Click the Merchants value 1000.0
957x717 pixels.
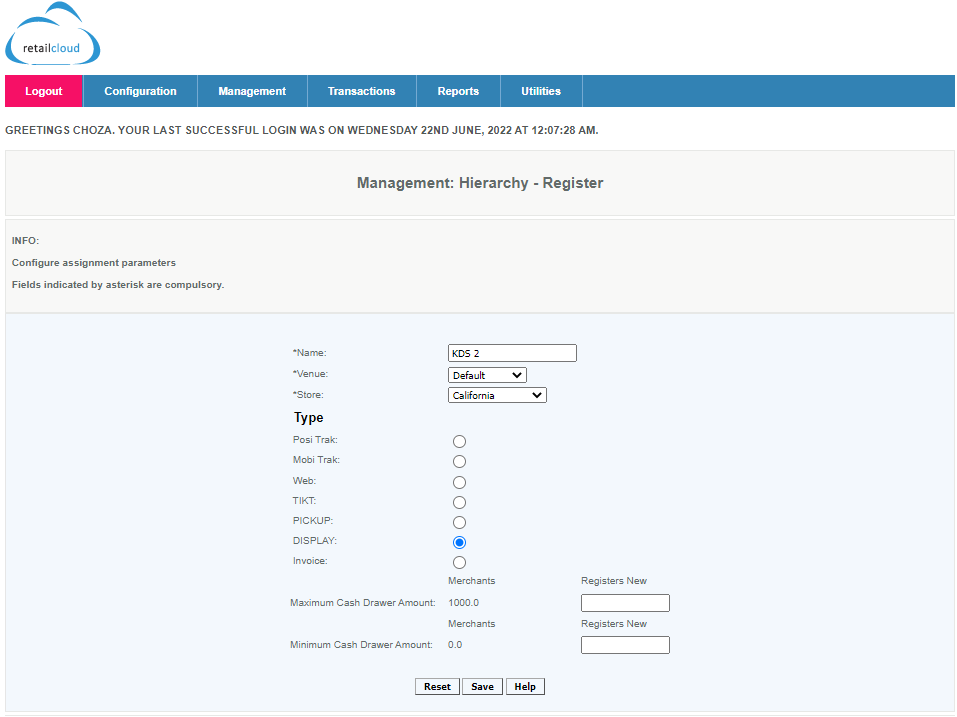tap(463, 603)
